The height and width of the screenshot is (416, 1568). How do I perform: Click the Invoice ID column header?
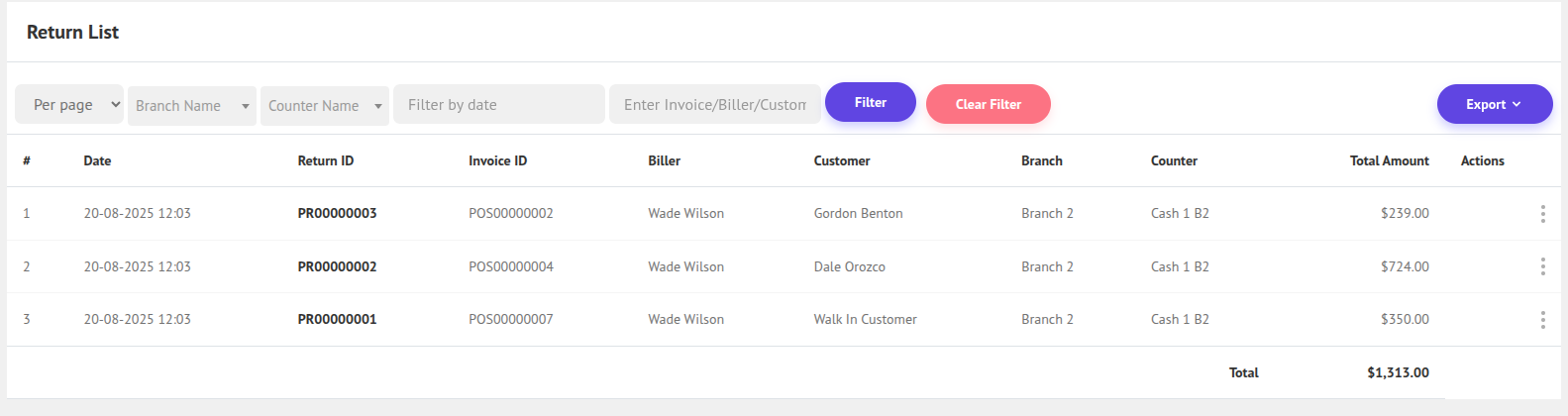coord(497,160)
